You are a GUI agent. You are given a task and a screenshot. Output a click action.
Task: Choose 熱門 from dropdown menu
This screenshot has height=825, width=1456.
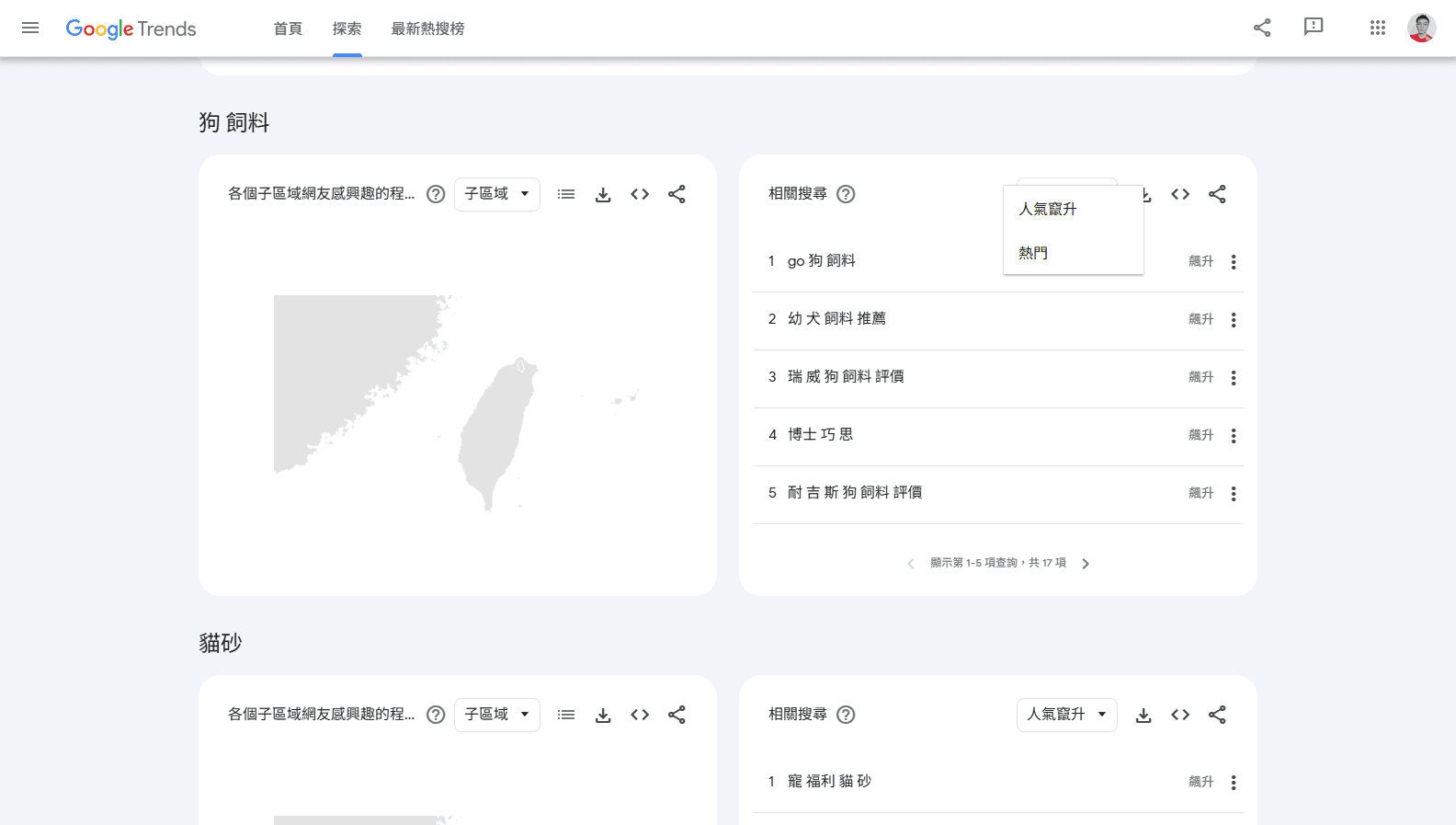pyautogui.click(x=1074, y=253)
